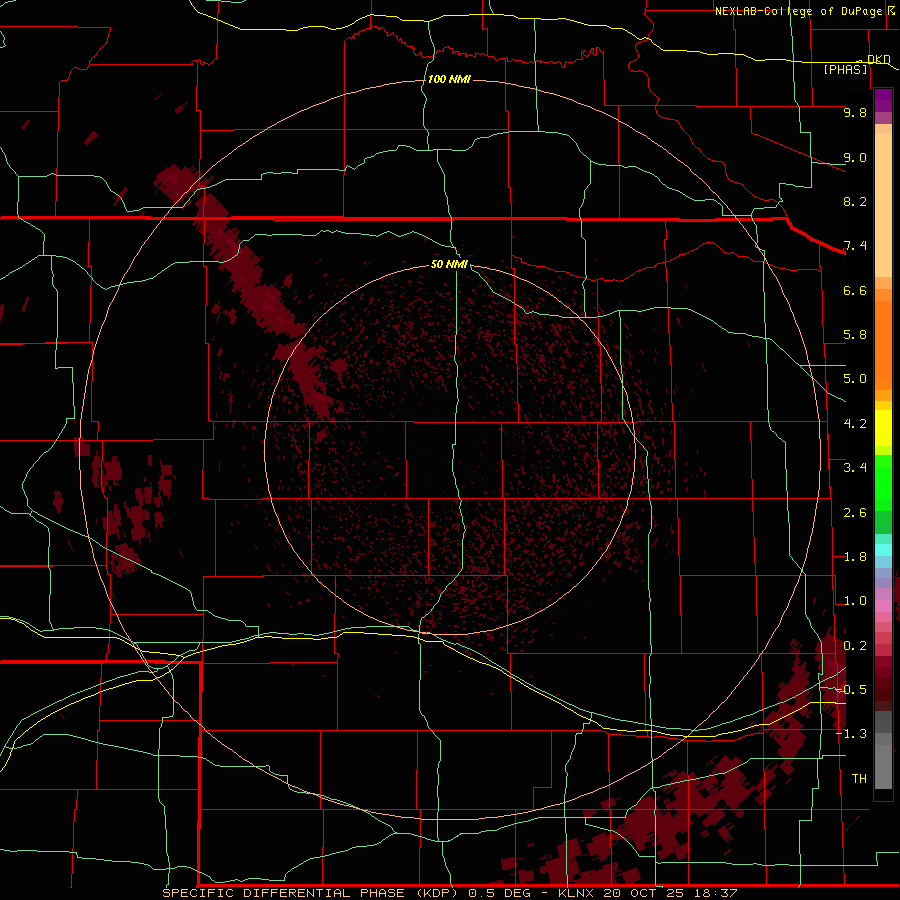Click the SPECIFIC DIFFERENTIAL PHASE title text
900x900 pixels.
click(285, 893)
